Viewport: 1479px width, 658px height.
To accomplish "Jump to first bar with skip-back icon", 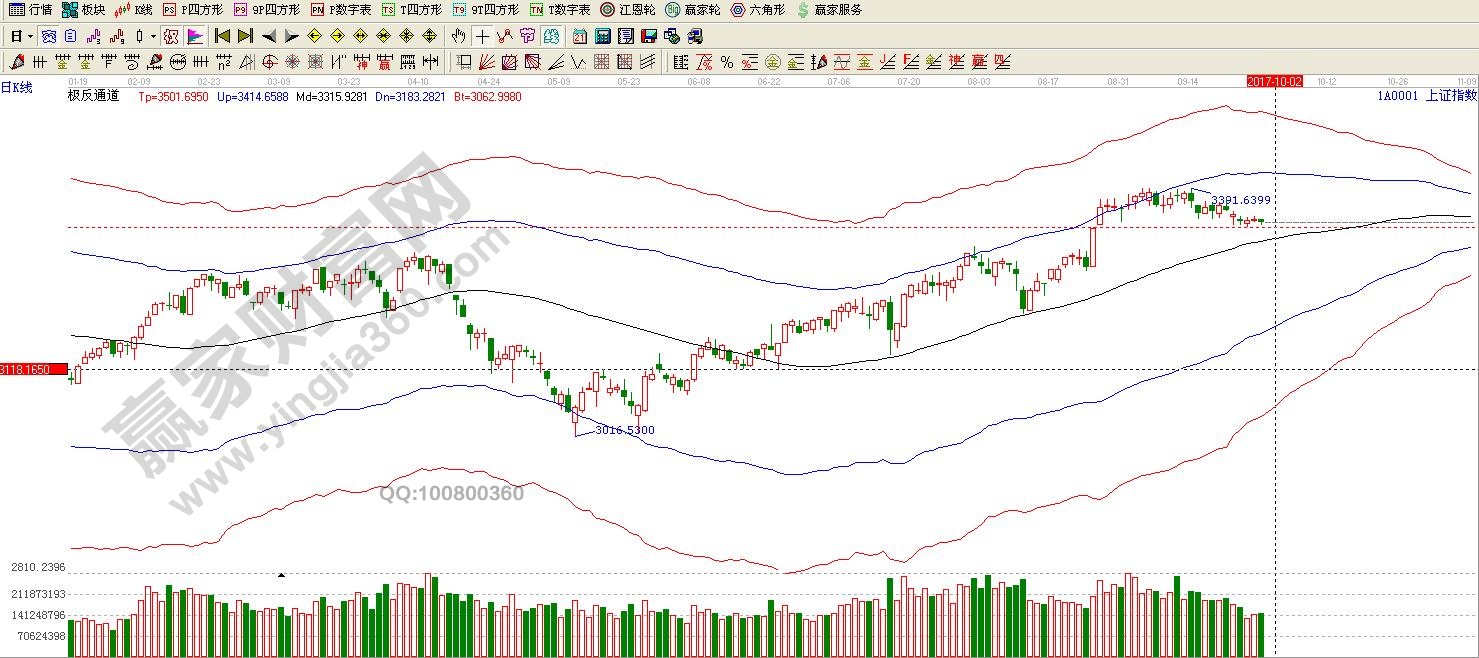I will tap(222, 37).
